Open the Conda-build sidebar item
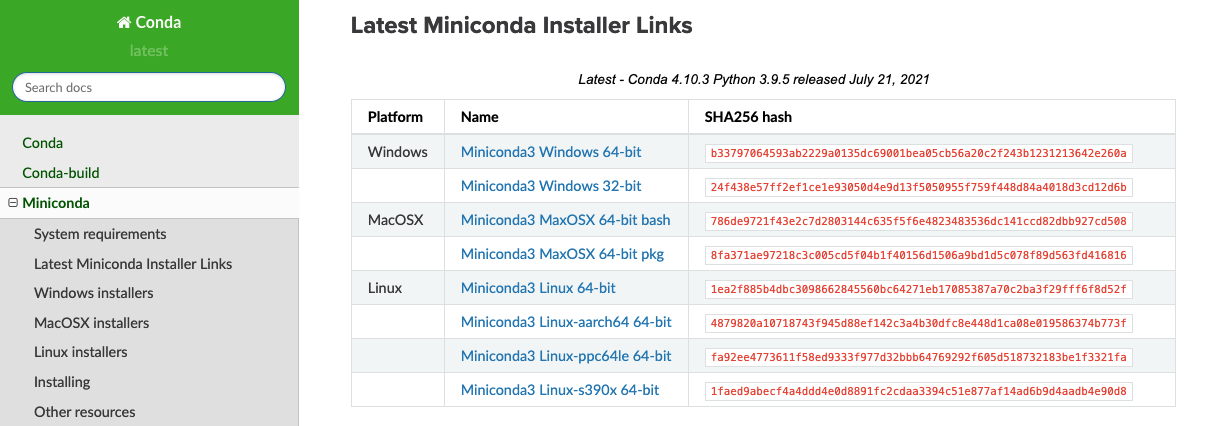The height and width of the screenshot is (426, 1219). (x=61, y=173)
